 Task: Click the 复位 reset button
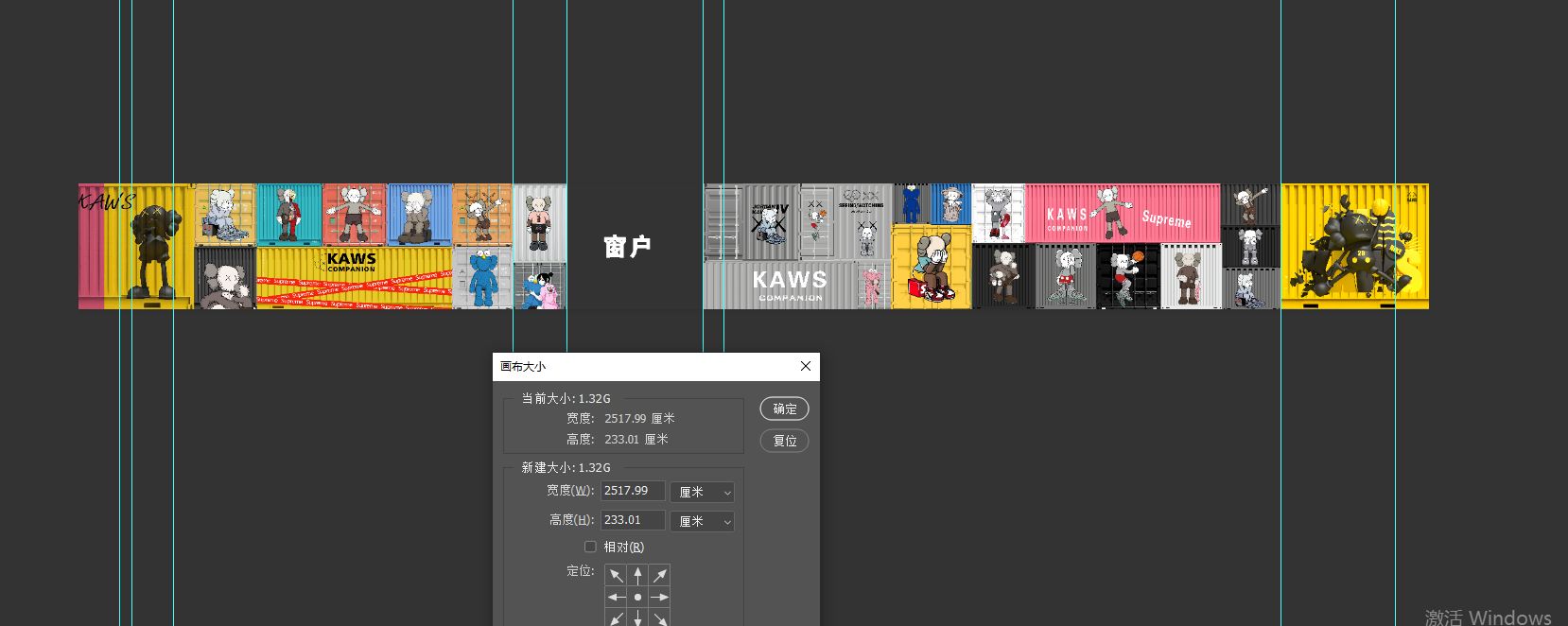(x=785, y=441)
